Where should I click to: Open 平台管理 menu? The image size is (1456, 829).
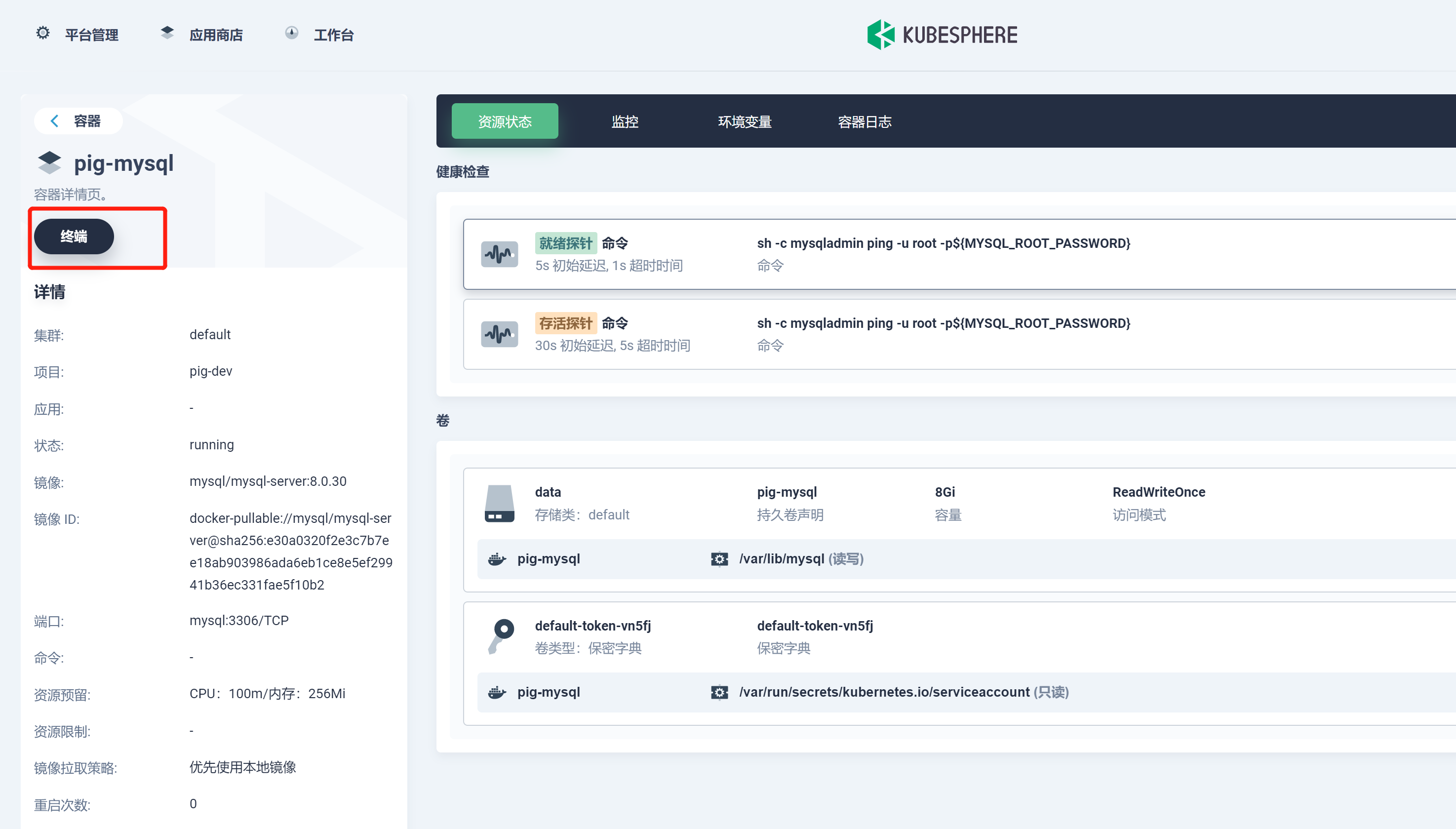click(91, 35)
